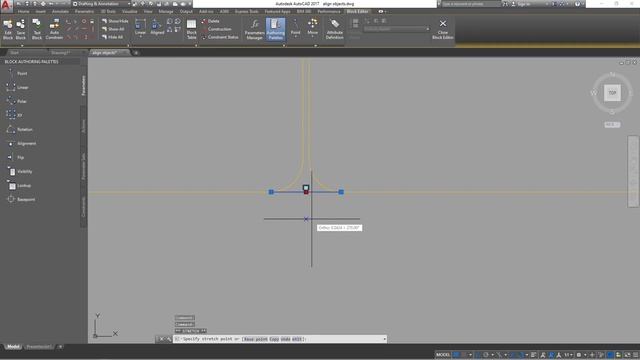
Task: Open the Parametric ribbon tab
Action: coord(84,11)
